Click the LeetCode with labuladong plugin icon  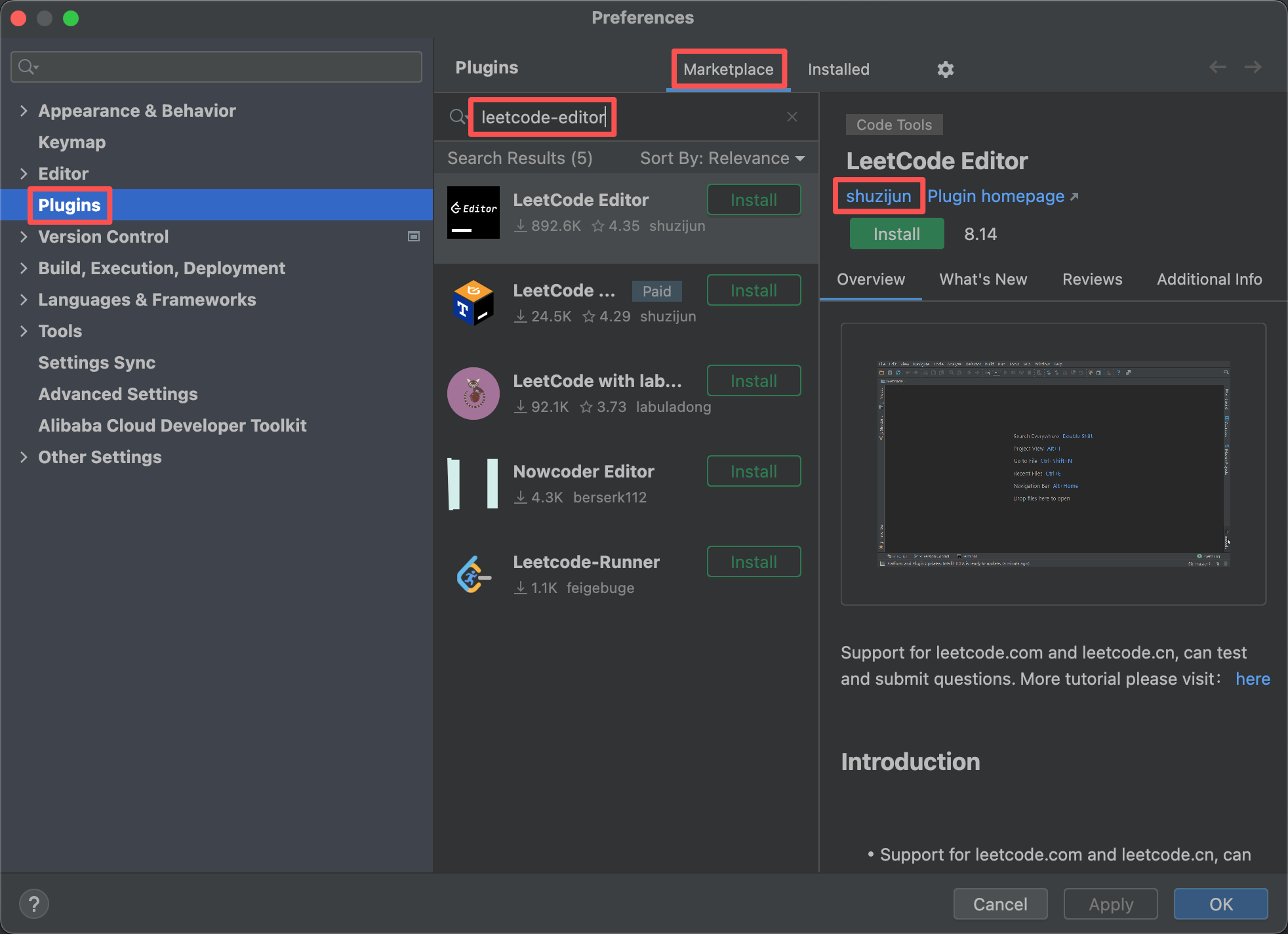(x=473, y=394)
